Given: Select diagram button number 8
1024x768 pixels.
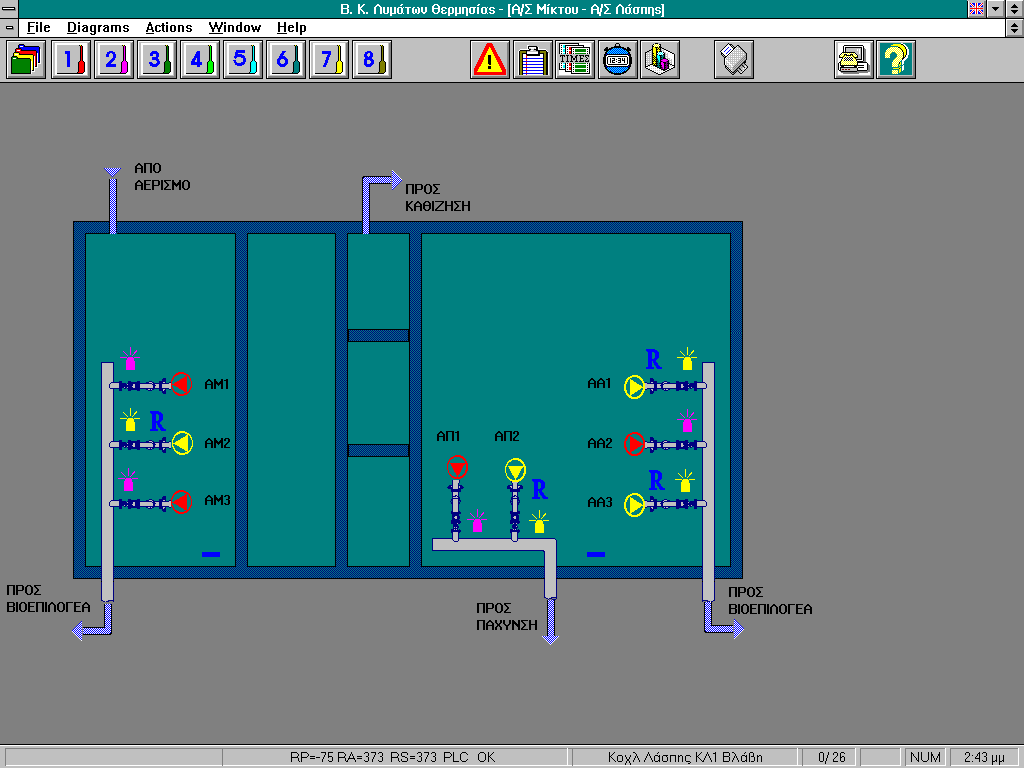Looking at the screenshot, I should [370, 60].
